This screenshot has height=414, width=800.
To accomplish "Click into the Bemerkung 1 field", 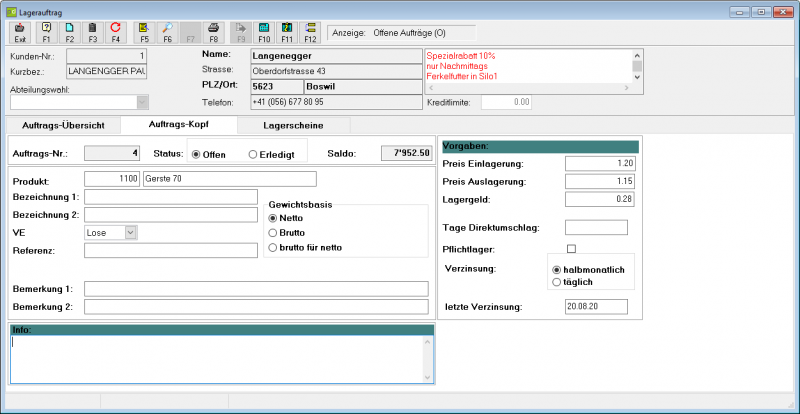I will click(256, 289).
